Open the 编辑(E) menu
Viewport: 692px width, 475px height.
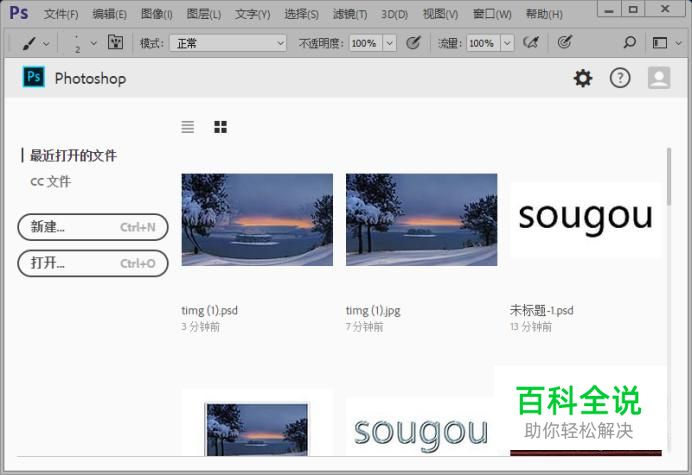[x=109, y=14]
